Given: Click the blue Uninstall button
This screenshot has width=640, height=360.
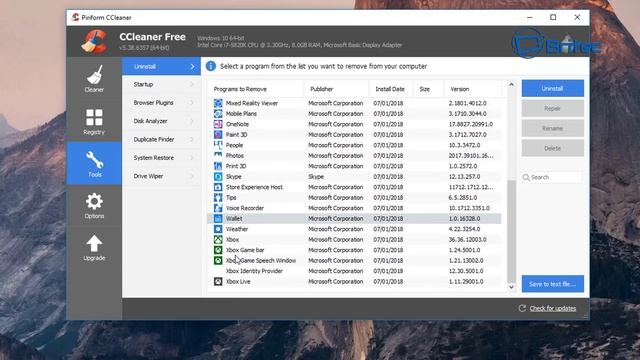Looking at the screenshot, I should 553,89.
